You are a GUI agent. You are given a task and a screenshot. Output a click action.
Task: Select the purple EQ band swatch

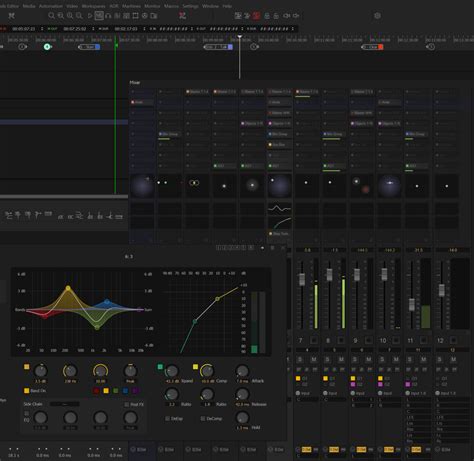[x=135, y=391]
